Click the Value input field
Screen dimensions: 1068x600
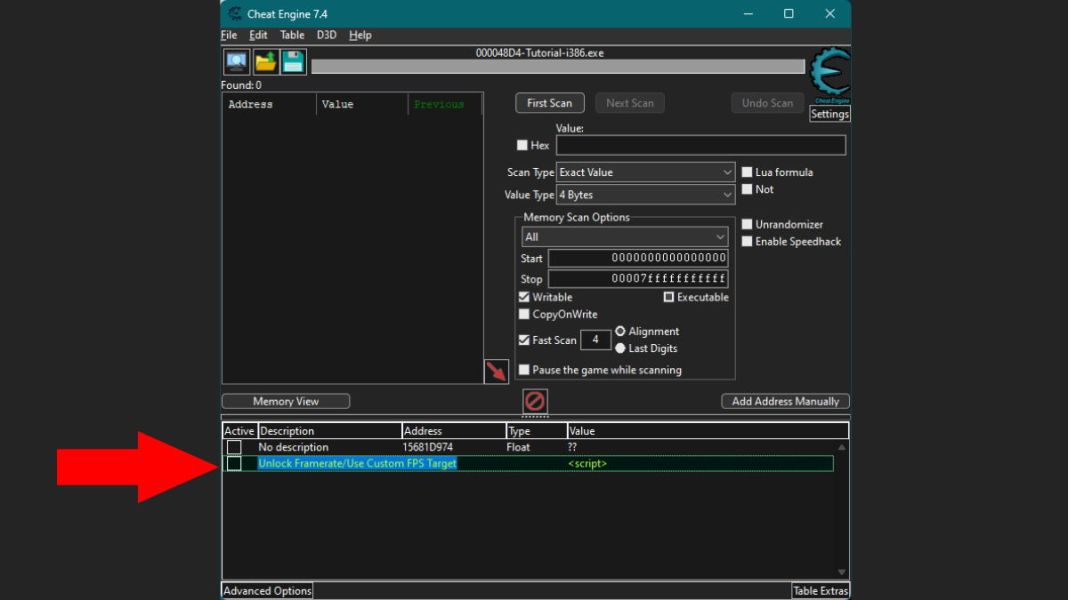tap(700, 145)
